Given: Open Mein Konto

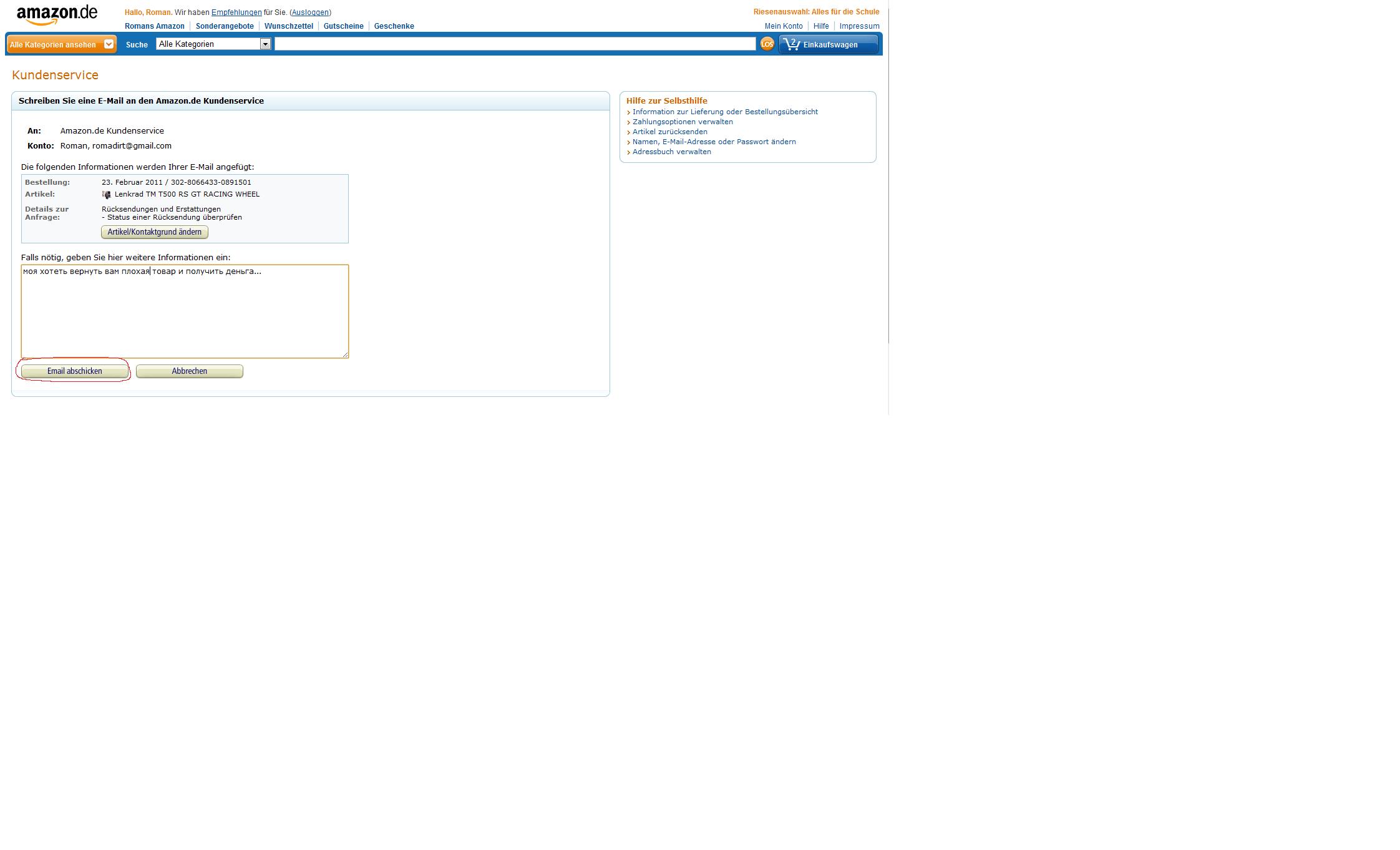Looking at the screenshot, I should coord(784,26).
